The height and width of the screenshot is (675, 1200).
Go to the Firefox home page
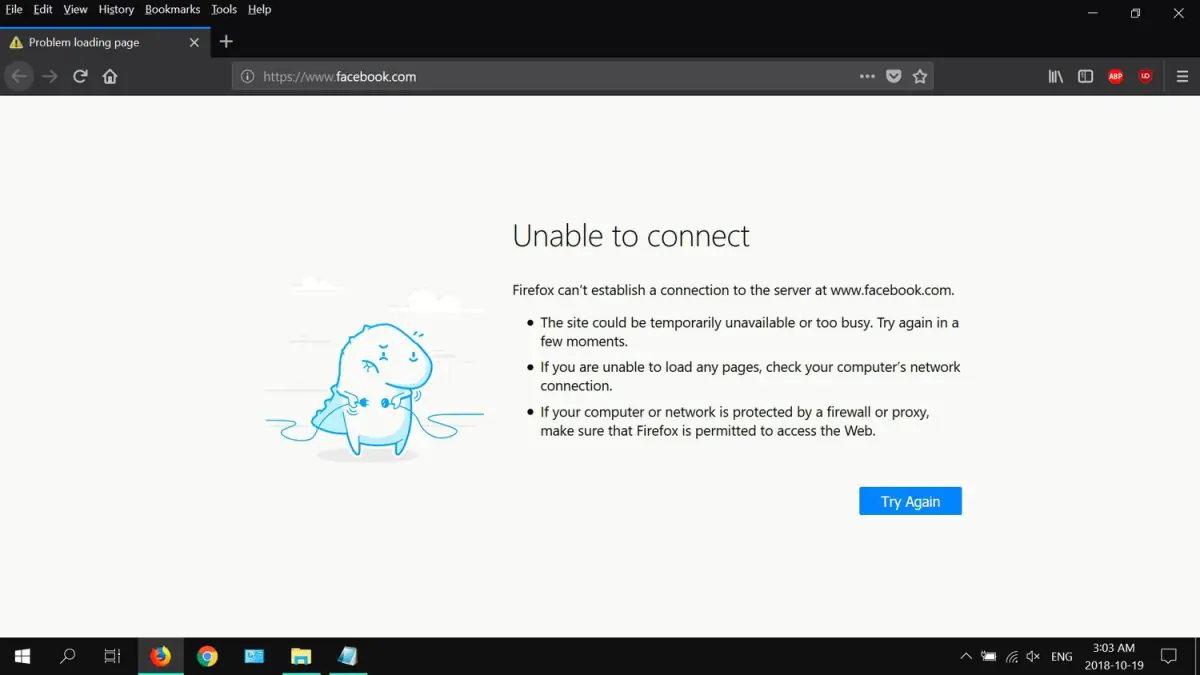(x=110, y=75)
